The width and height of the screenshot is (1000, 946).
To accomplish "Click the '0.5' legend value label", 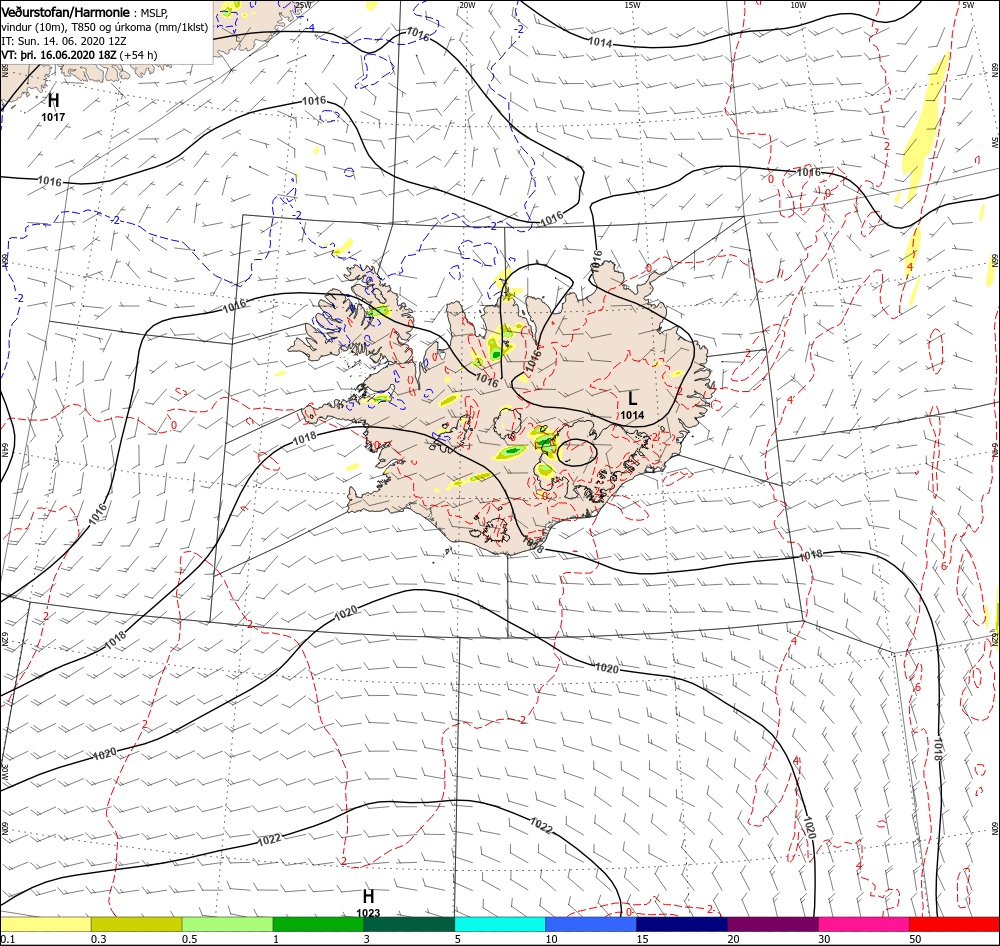I will point(189,939).
